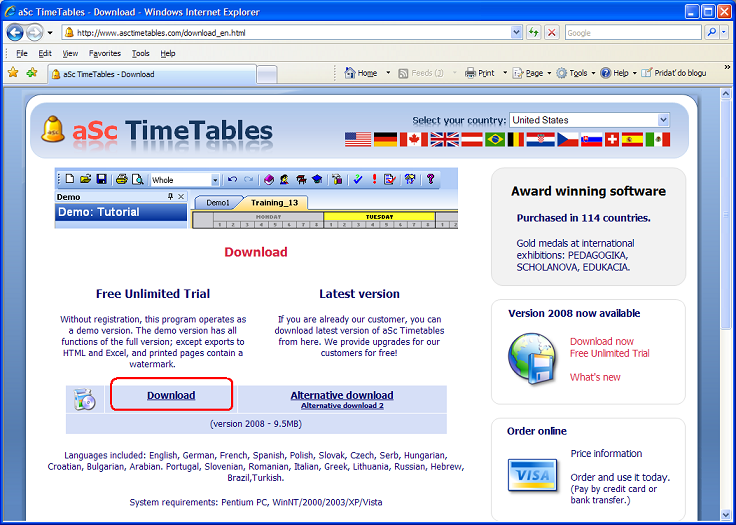Viewport: 736px width, 525px height.
Task: Open the Tools menu in menu bar
Action: coord(140,53)
